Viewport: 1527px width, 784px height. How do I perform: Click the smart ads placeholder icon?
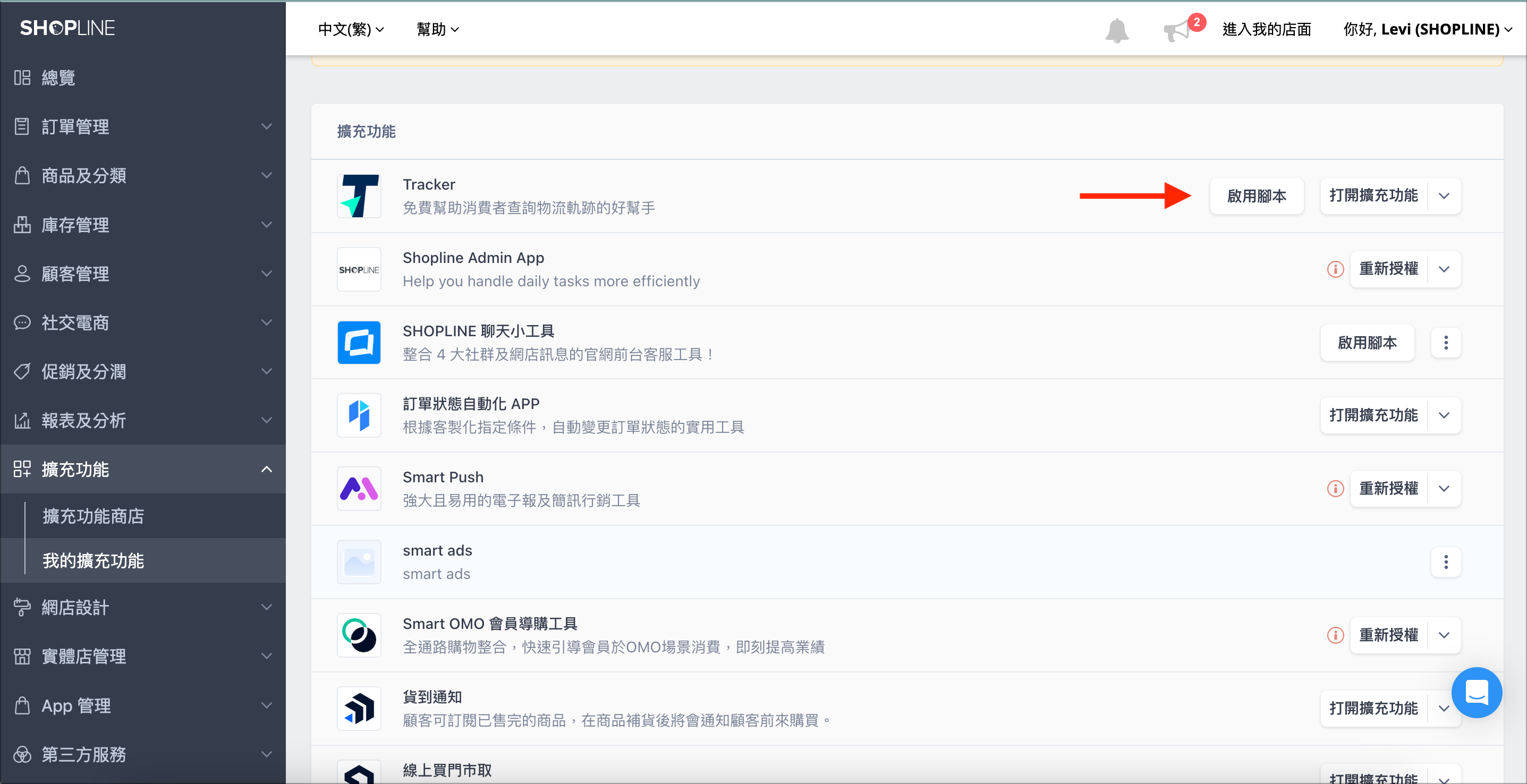point(359,563)
